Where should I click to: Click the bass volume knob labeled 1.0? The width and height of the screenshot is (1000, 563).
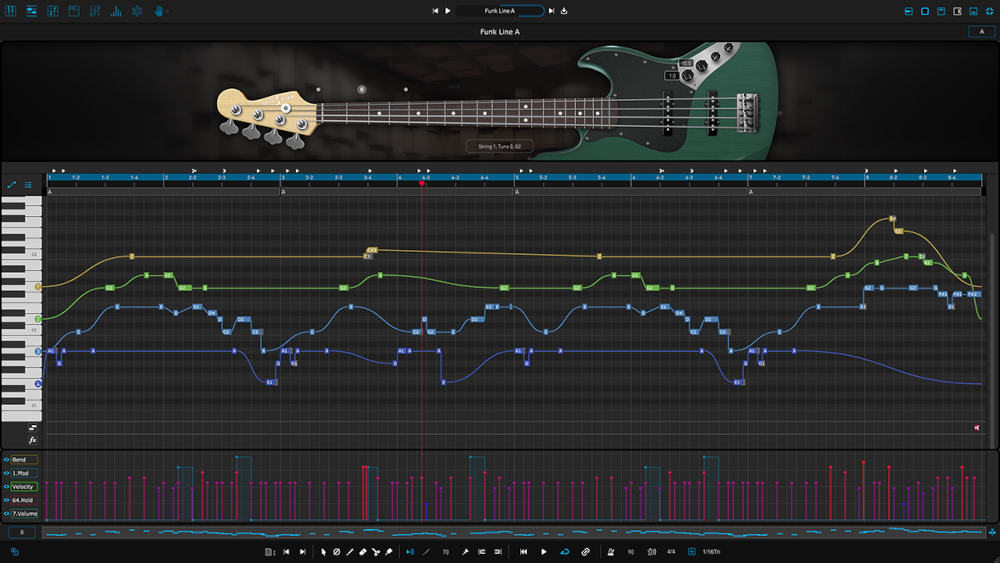point(688,76)
